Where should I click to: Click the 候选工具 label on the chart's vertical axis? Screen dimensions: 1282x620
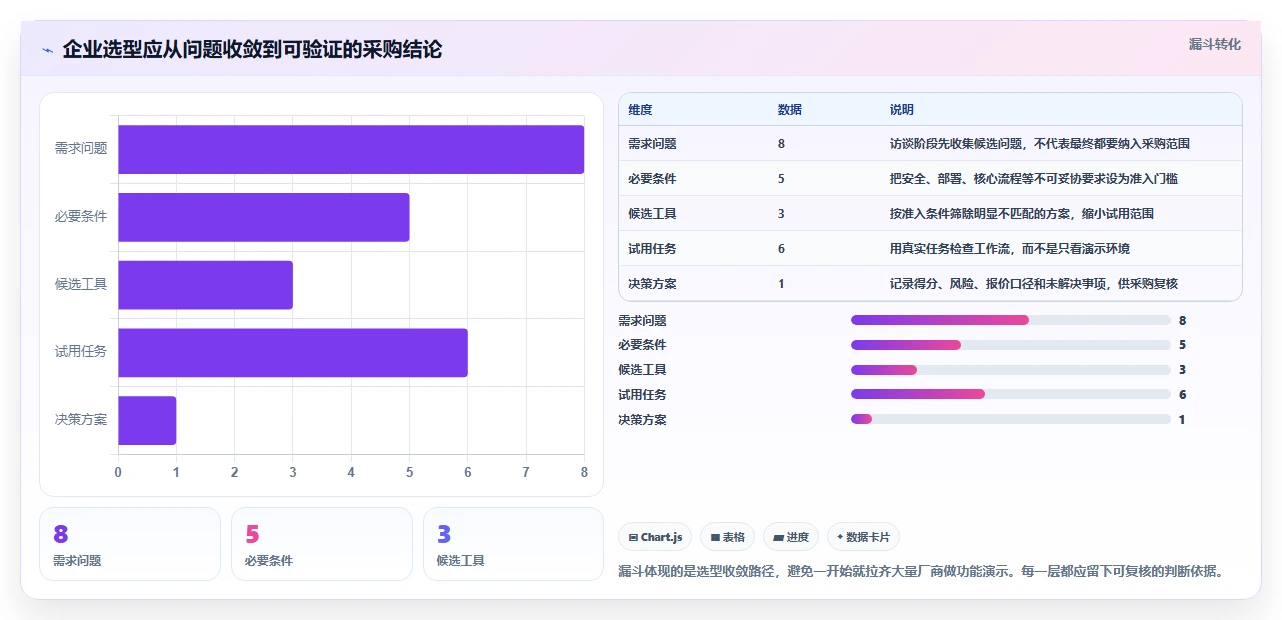pos(81,284)
